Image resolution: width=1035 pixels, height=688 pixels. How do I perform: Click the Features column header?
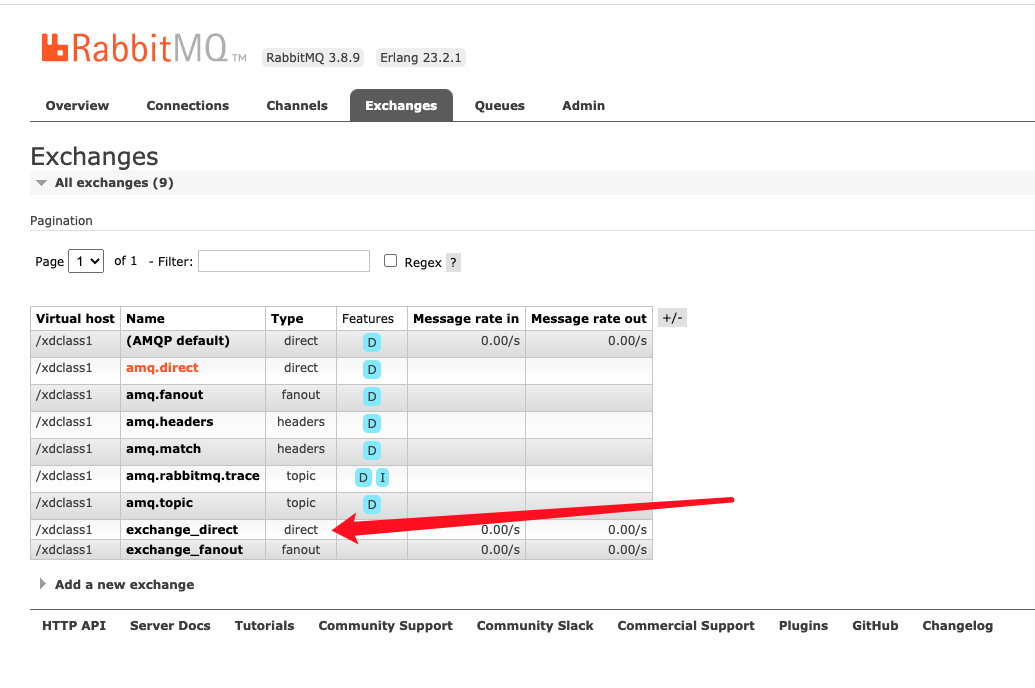(368, 319)
